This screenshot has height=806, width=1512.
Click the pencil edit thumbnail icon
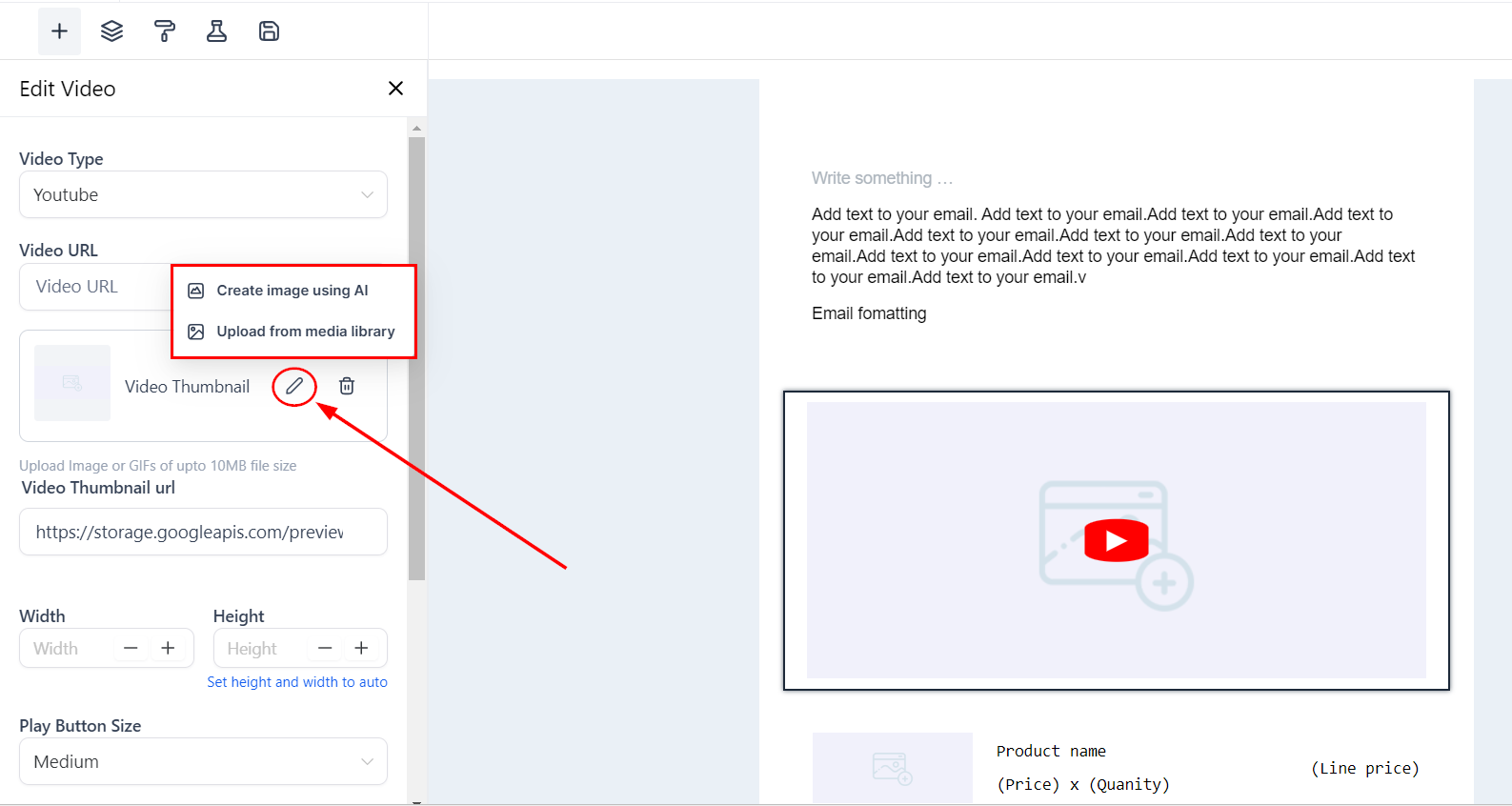294,386
